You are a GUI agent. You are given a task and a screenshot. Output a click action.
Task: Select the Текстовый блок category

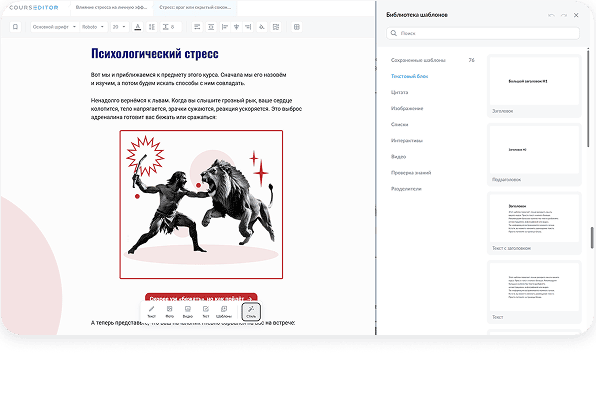(409, 76)
